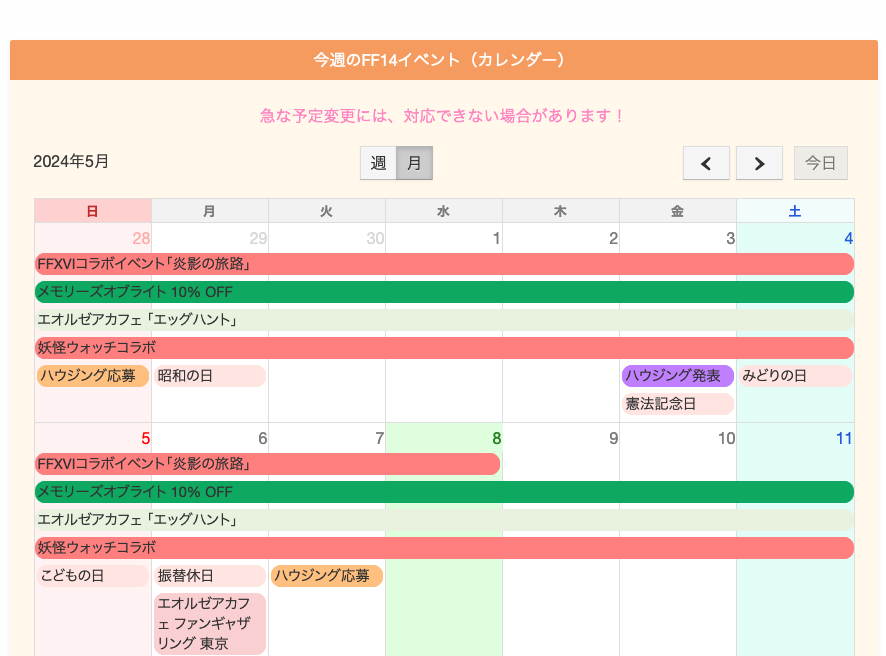Viewport: 886px width, 656px height.
Task: Select date 6 in the calendar
Action: pos(262,438)
